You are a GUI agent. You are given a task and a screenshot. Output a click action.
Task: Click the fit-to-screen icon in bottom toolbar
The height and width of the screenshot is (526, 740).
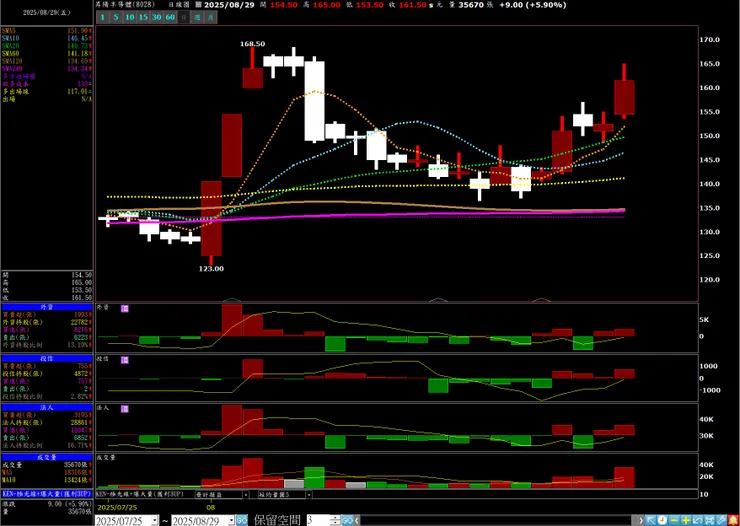(709, 520)
